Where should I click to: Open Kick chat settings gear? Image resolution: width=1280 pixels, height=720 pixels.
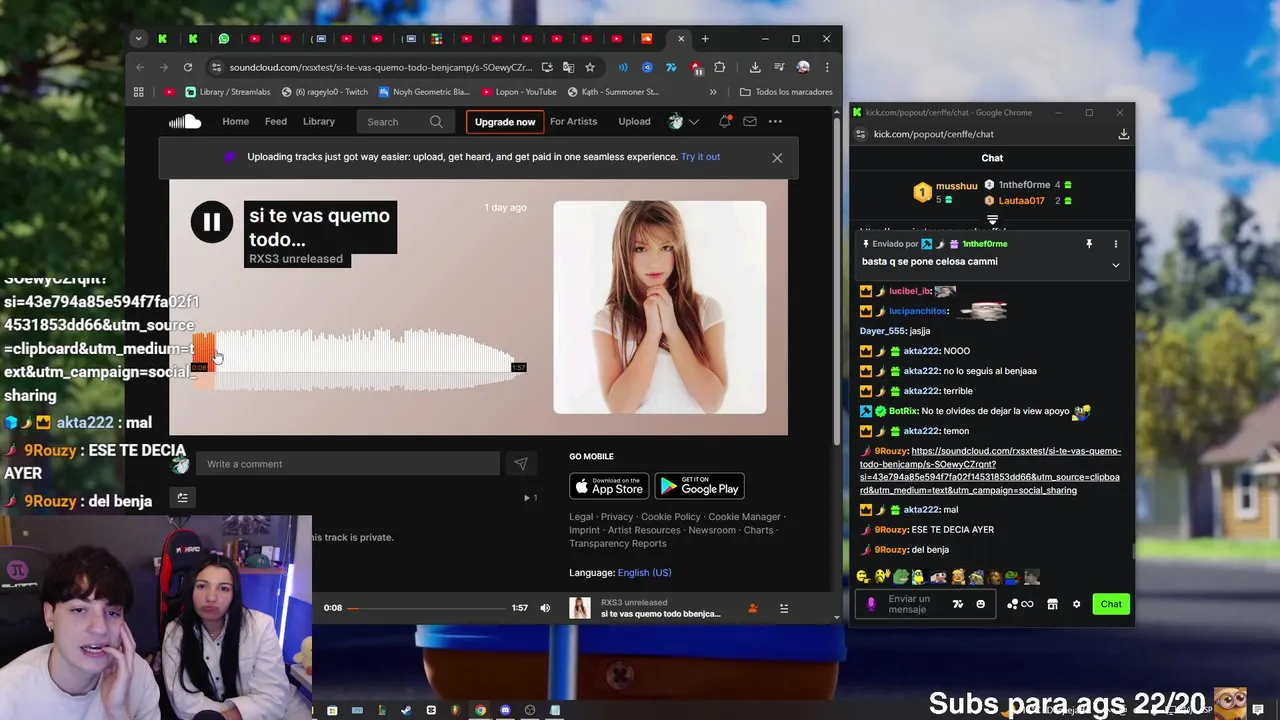pos(1076,604)
